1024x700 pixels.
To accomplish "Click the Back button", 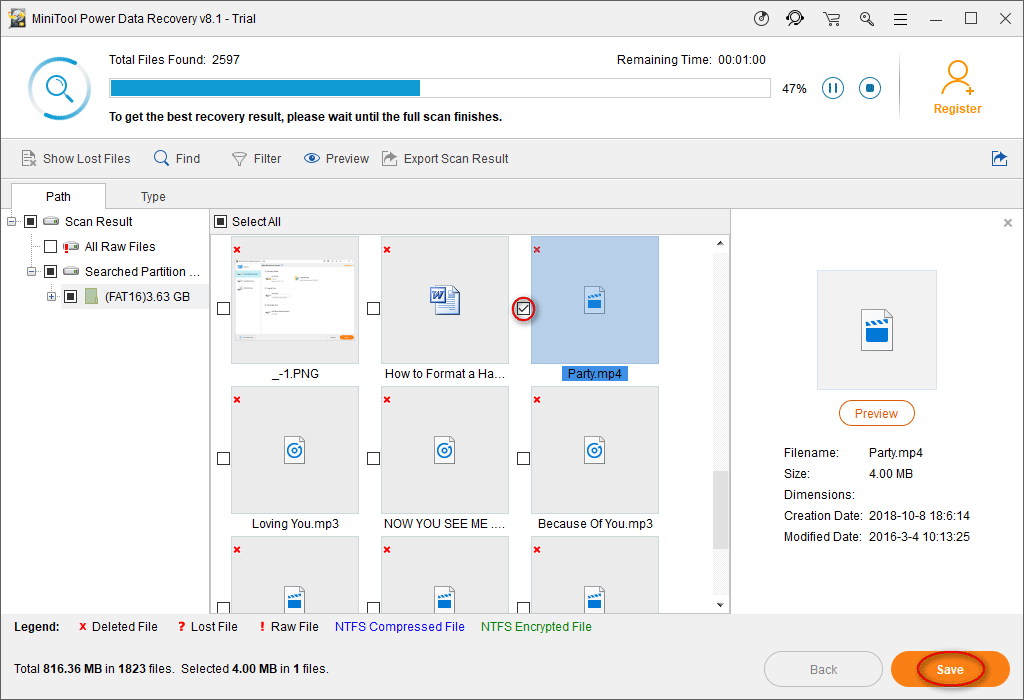I will click(823, 669).
